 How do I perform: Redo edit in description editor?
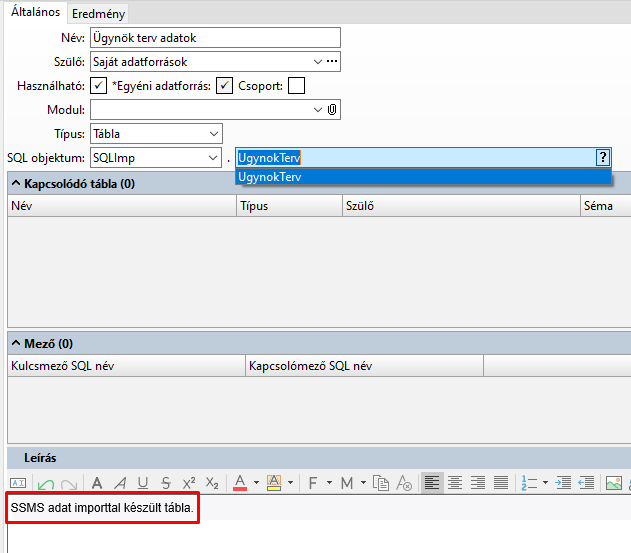tap(69, 483)
